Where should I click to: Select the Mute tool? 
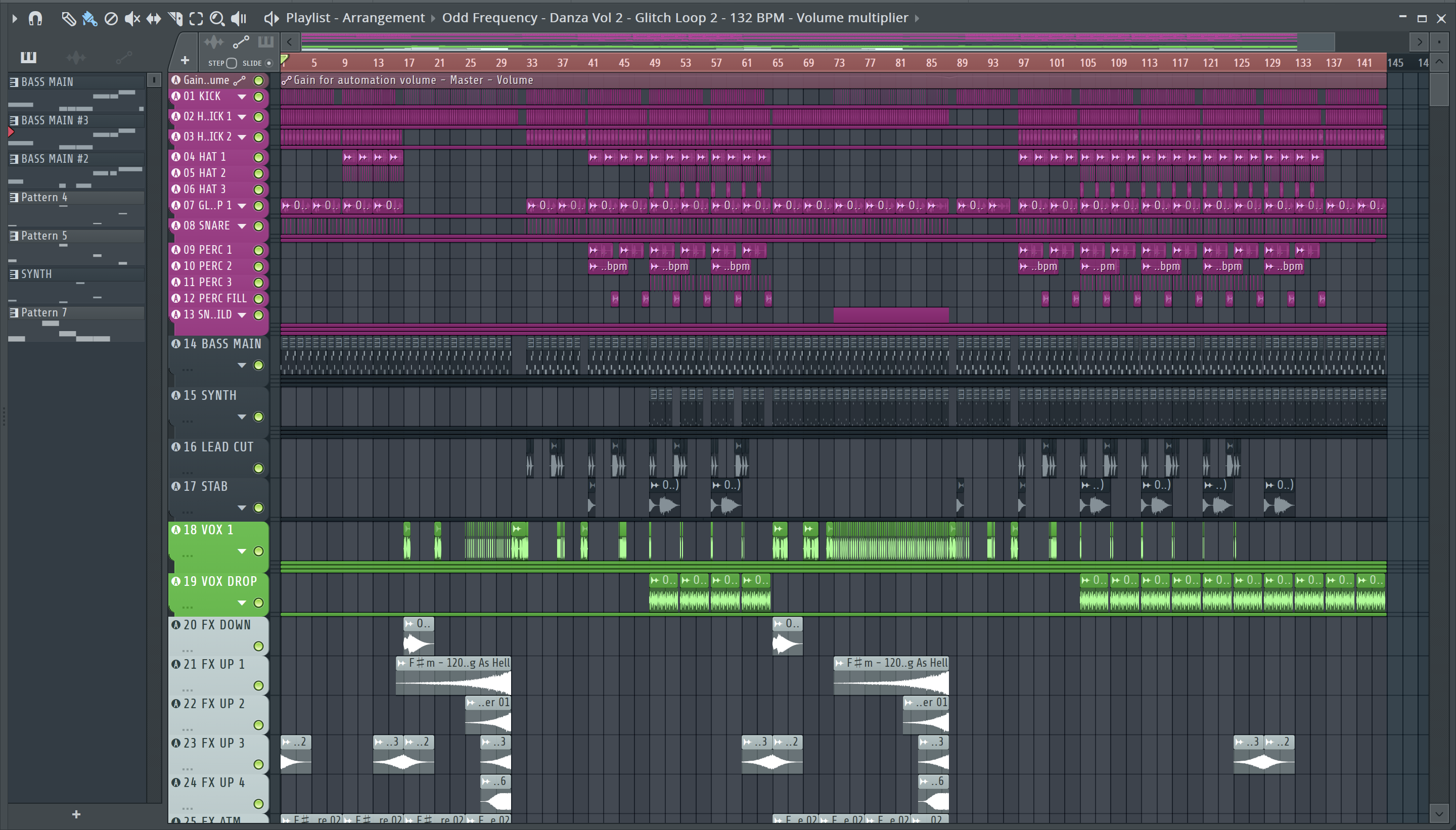pyautogui.click(x=132, y=18)
